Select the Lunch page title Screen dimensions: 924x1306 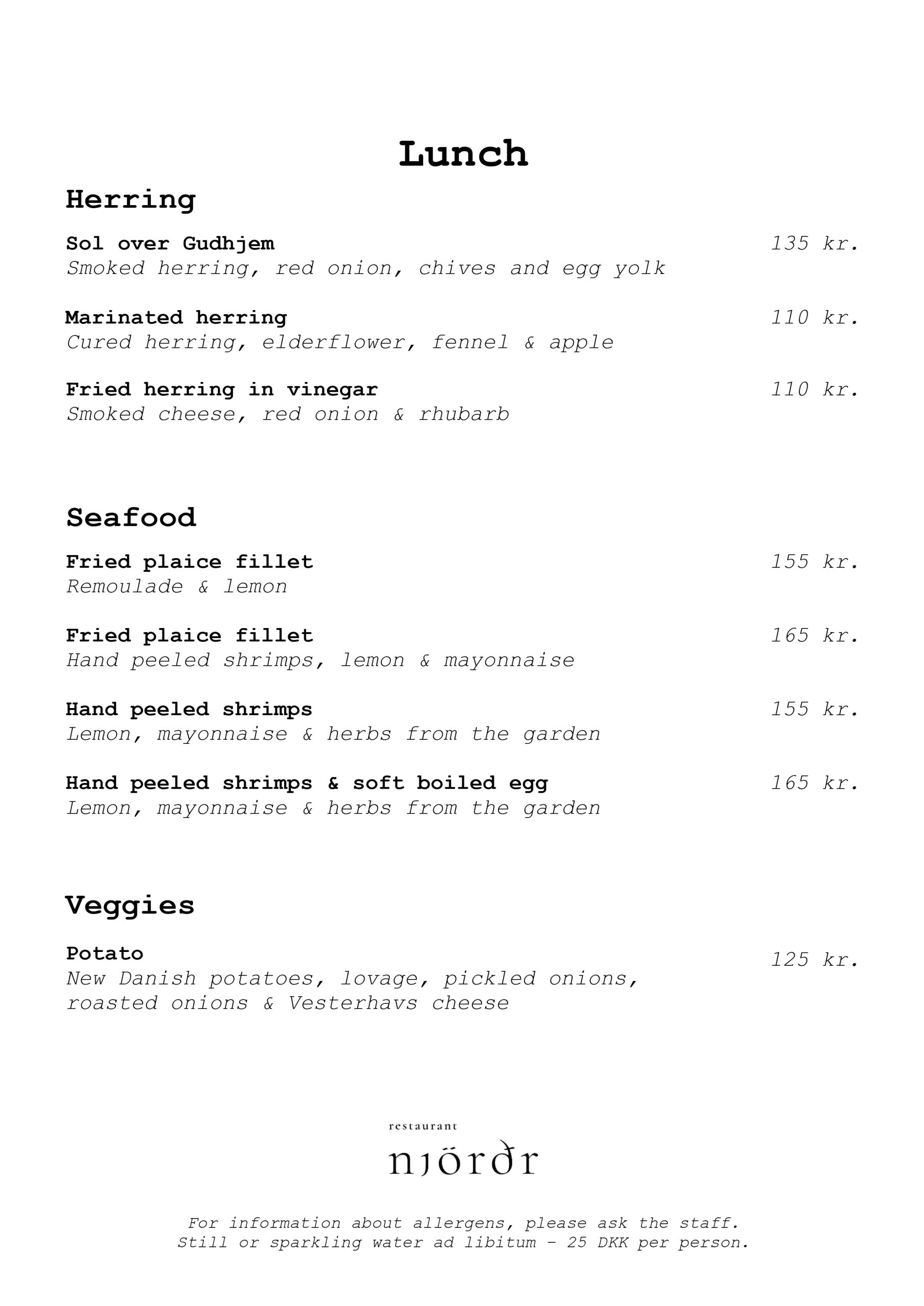tap(463, 154)
